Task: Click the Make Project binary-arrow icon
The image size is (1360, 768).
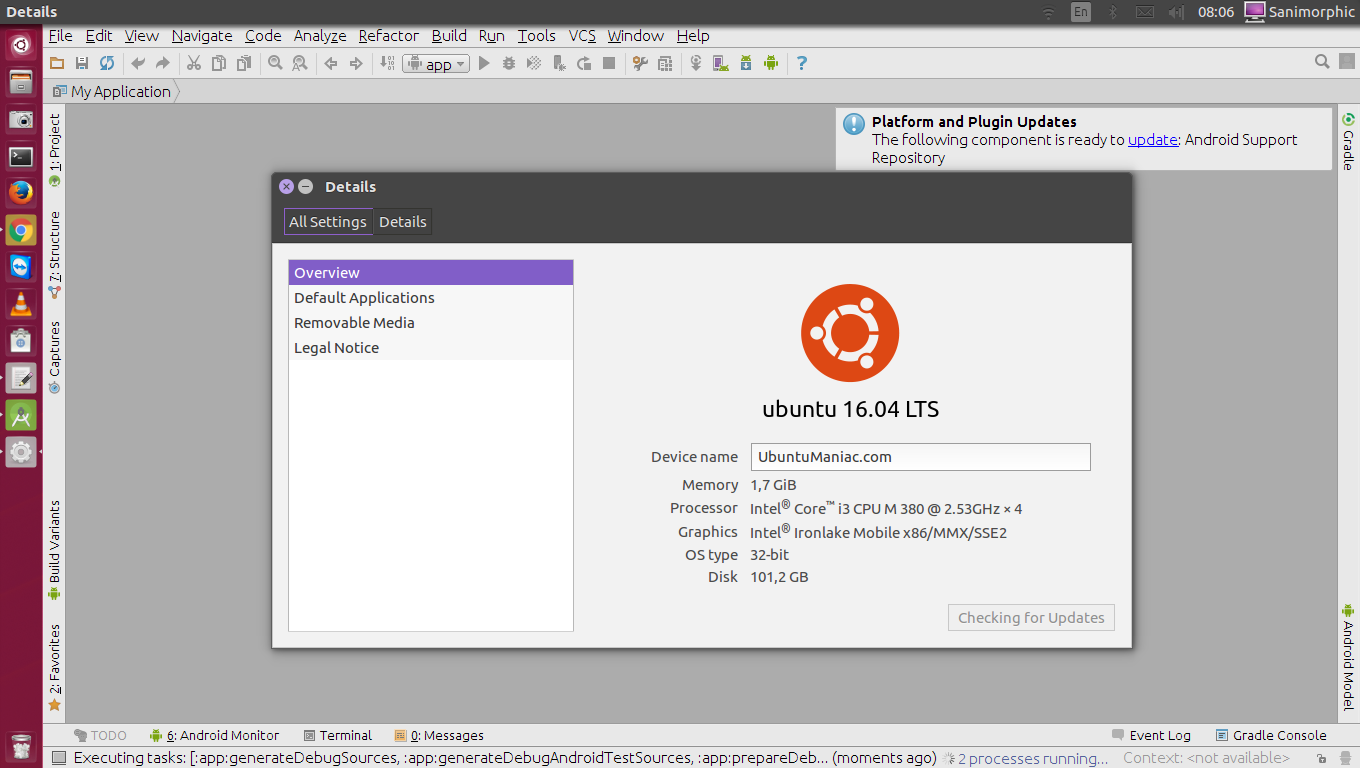Action: 387,63
